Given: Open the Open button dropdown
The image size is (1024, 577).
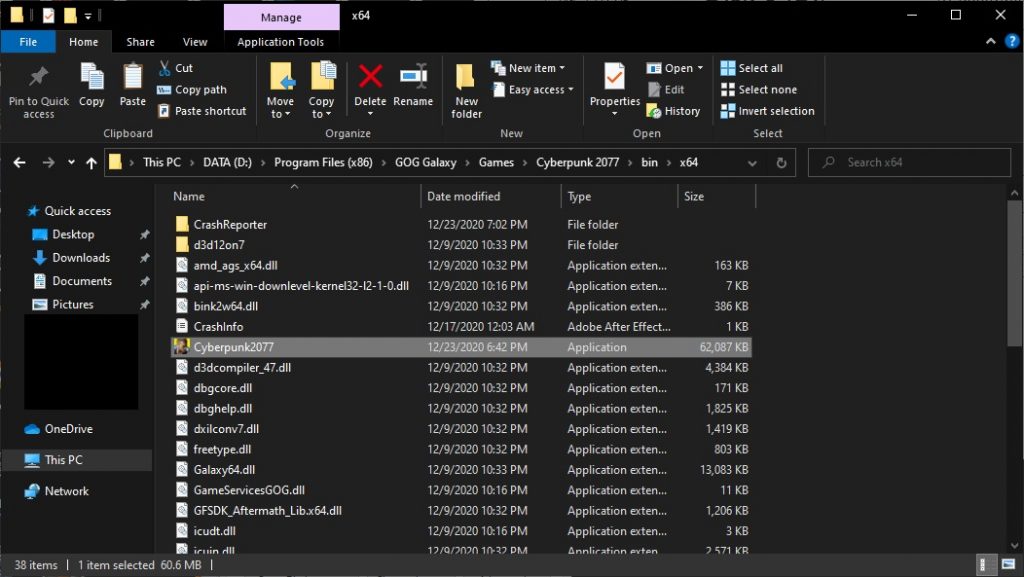Looking at the screenshot, I should 701,68.
